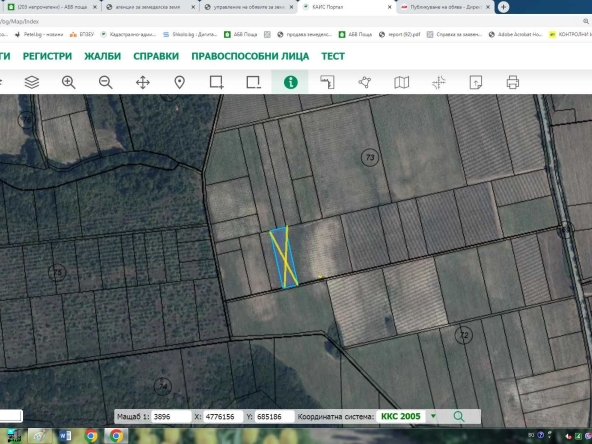Image resolution: width=592 pixels, height=444 pixels.
Task: Open the продава земеделс bookmark
Action: [304, 34]
